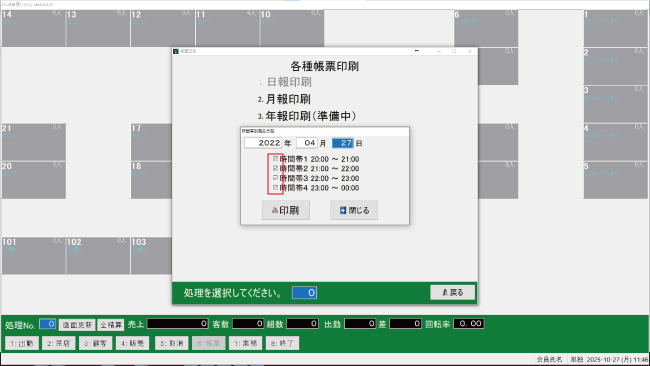Select table tile 12

(x=162, y=28)
